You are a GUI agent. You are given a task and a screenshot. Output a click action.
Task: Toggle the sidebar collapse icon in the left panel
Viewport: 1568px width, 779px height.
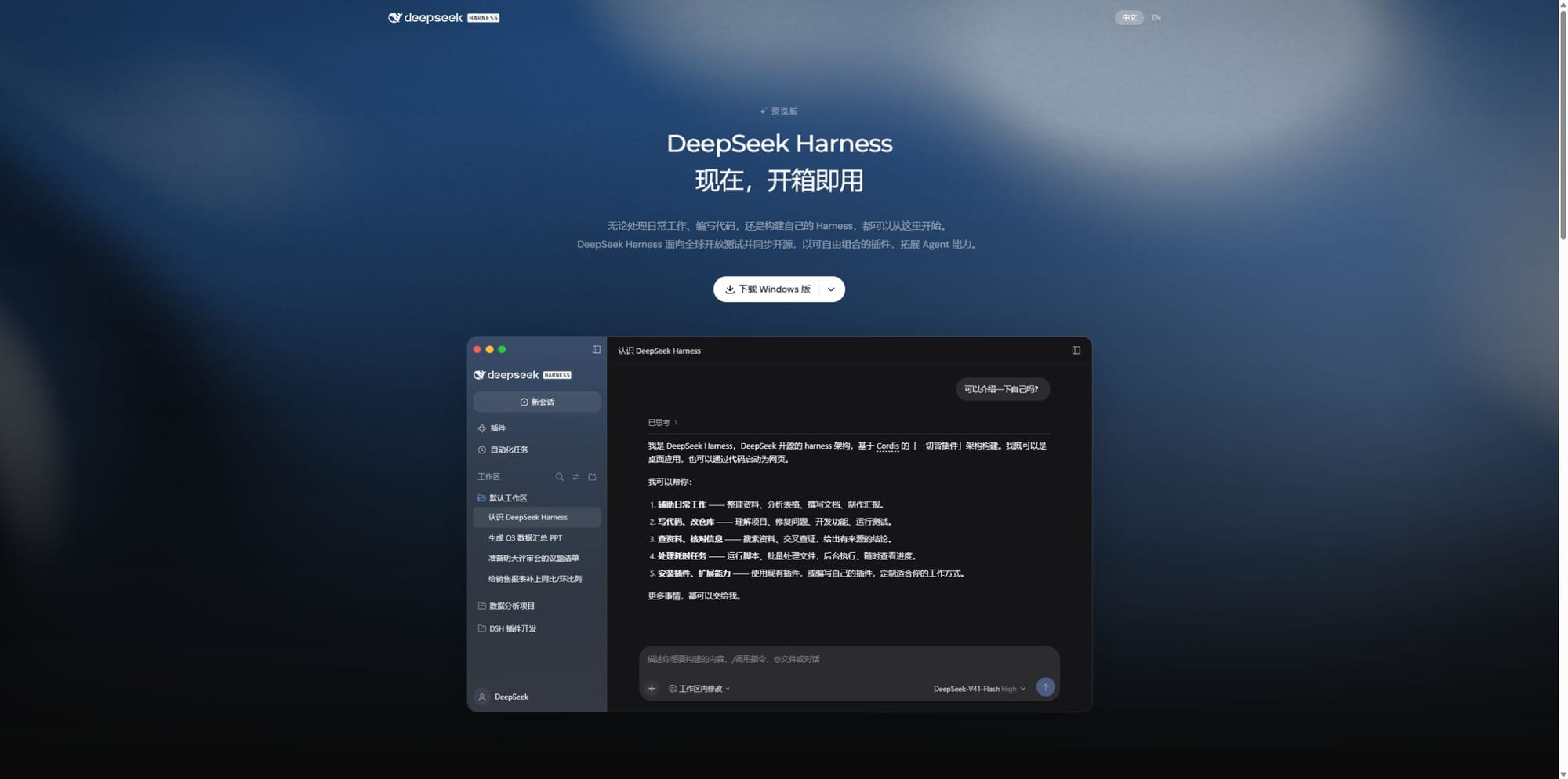coord(596,349)
